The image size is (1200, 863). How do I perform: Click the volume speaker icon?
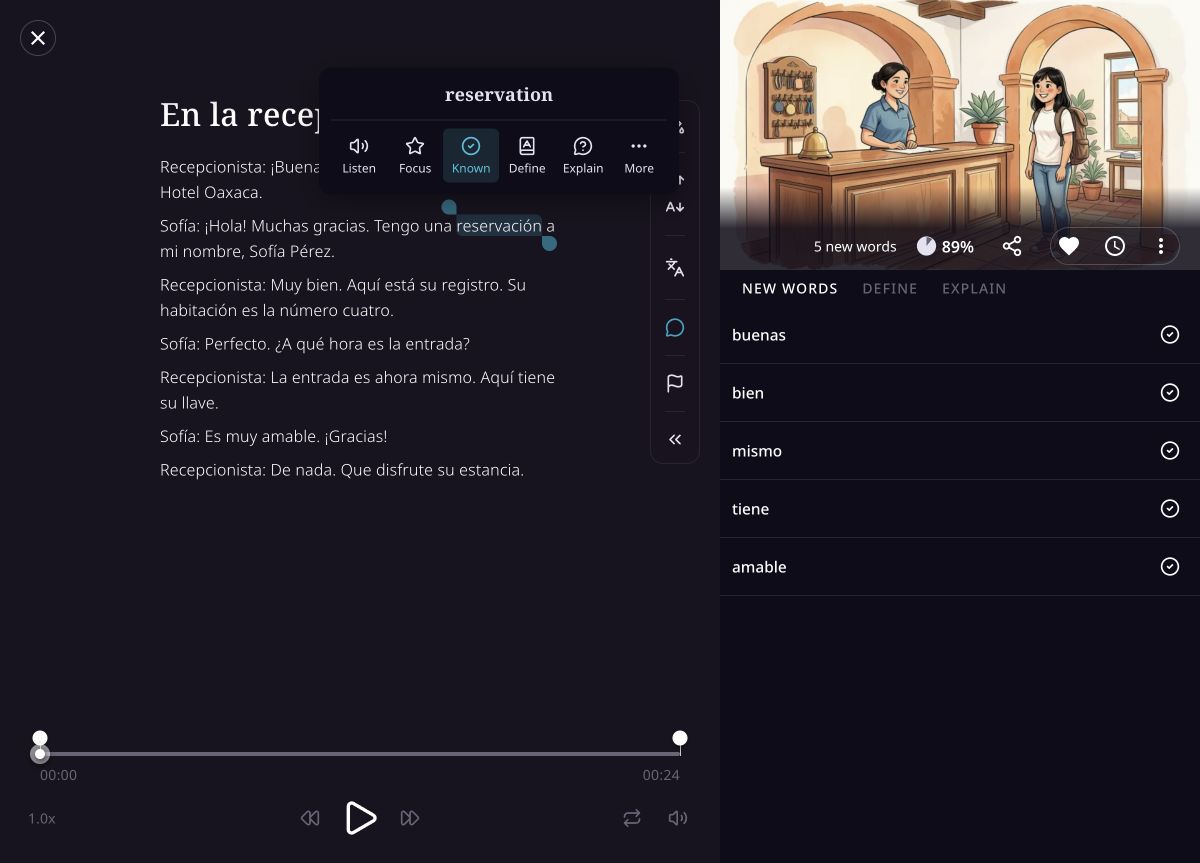click(678, 818)
